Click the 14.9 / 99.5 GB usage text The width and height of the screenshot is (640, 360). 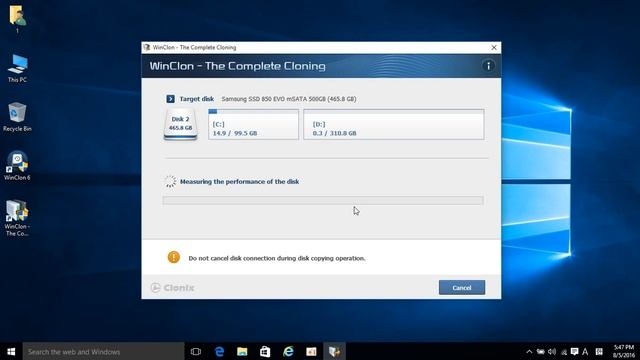[x=235, y=133]
